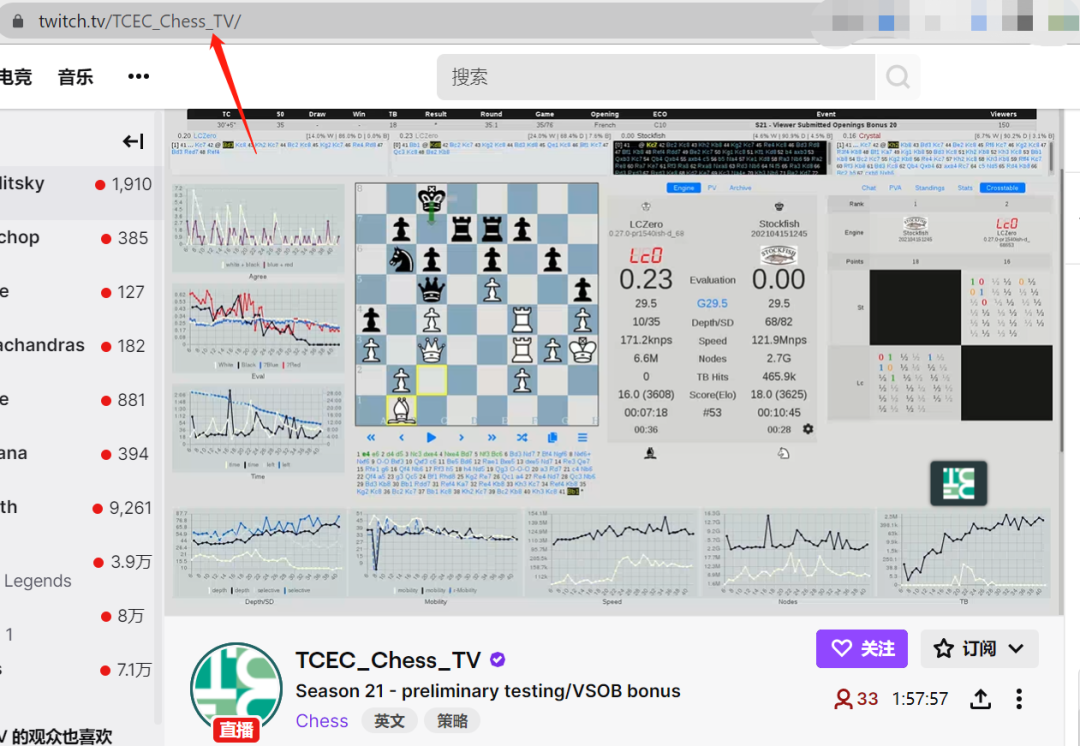Click the lock icon in the address bar
The height and width of the screenshot is (746, 1080).
pyautogui.click(x=18, y=21)
